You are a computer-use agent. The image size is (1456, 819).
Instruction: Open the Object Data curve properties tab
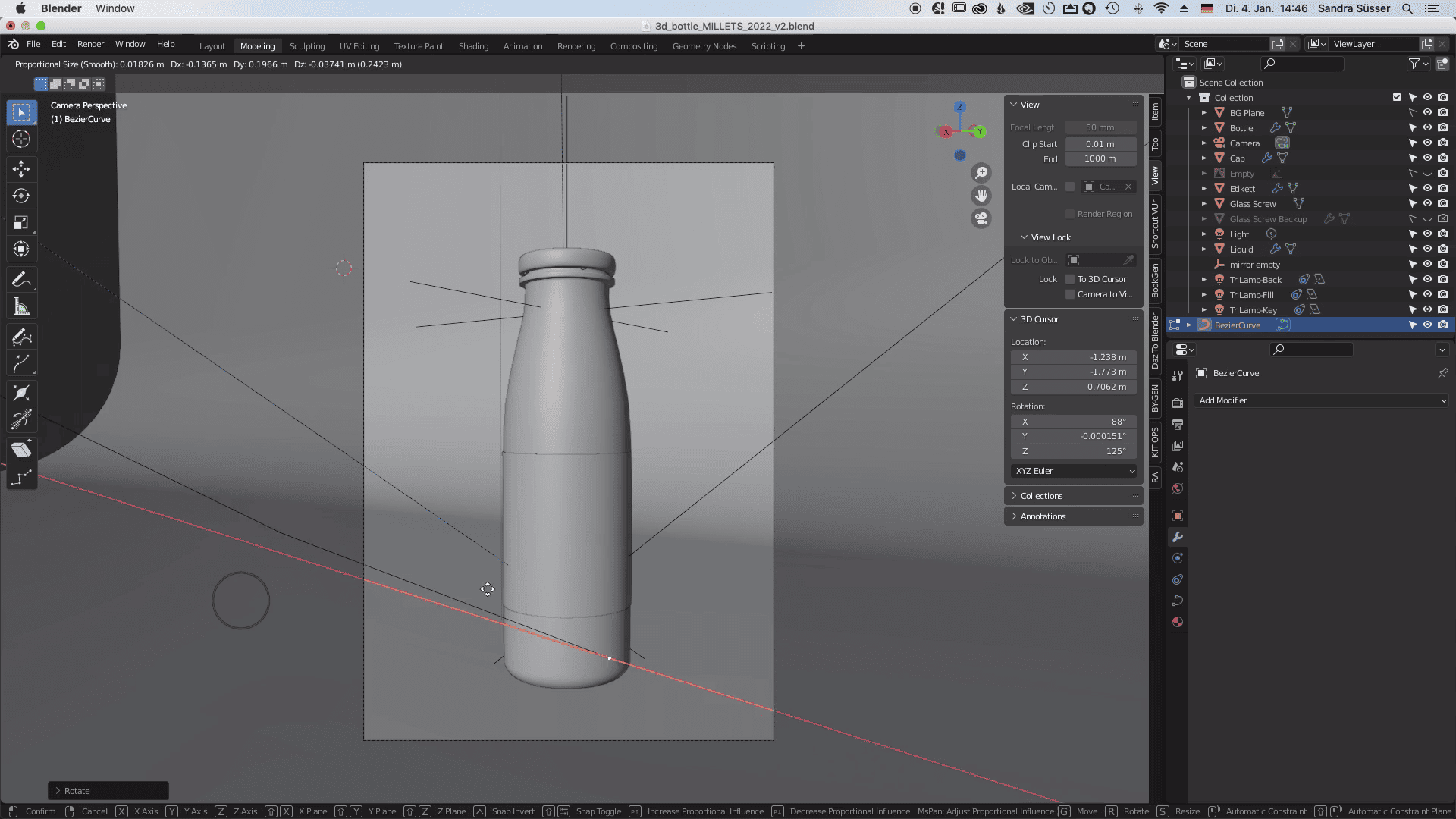[x=1178, y=601]
